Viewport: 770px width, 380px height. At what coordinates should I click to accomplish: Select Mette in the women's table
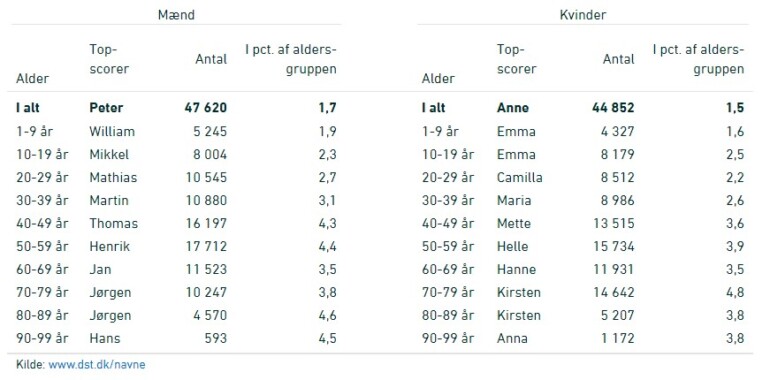click(x=514, y=223)
